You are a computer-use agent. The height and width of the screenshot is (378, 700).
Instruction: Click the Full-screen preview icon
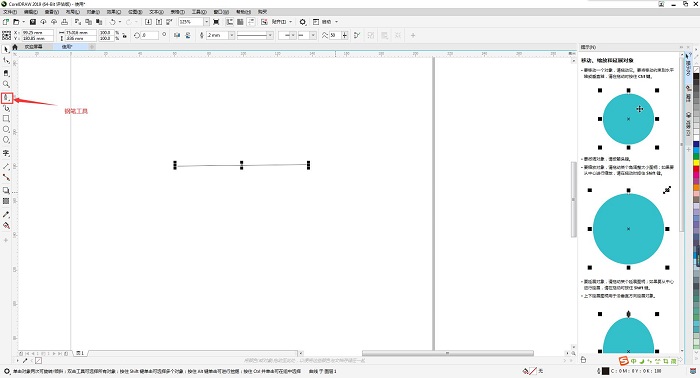[217, 21]
